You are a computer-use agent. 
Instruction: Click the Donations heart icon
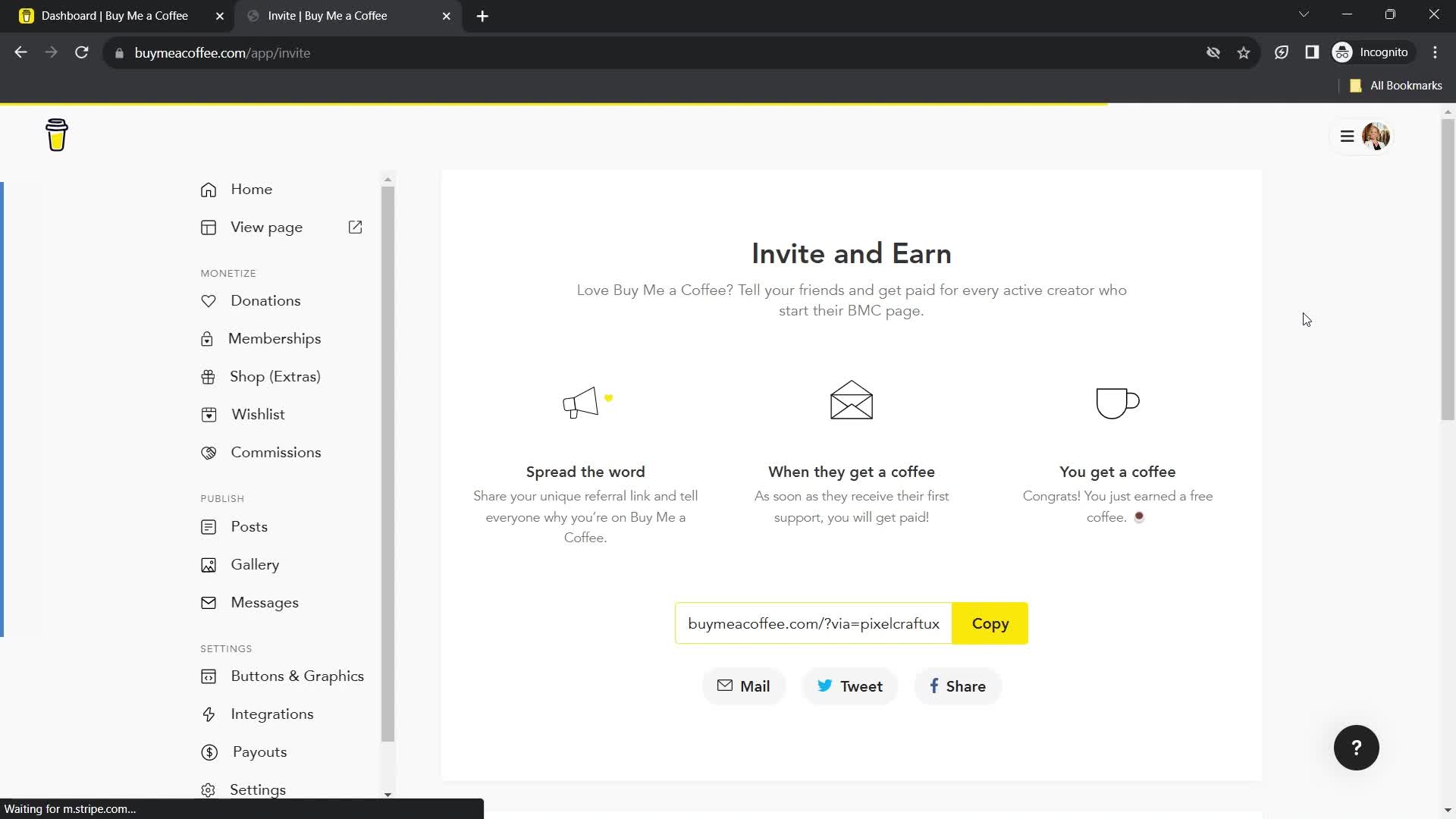tap(209, 301)
